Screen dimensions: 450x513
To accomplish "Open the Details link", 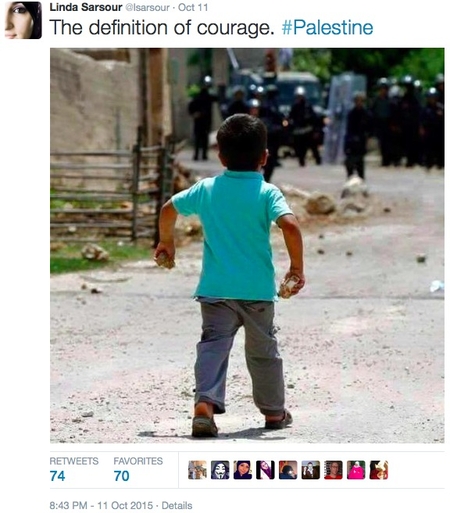I will (177, 505).
